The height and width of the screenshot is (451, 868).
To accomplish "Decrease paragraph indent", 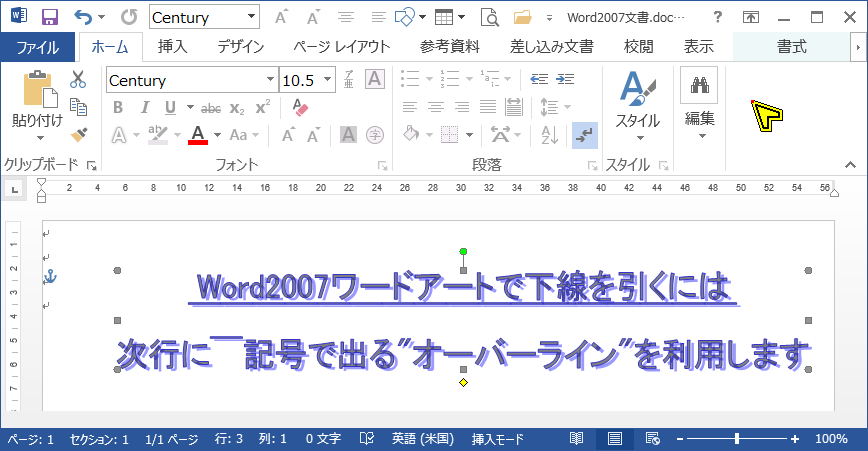I will pyautogui.click(x=539, y=79).
